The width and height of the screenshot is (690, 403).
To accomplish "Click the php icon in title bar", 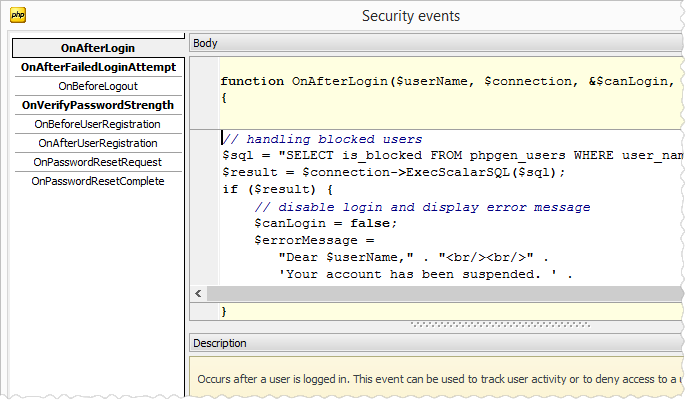I will coord(17,15).
